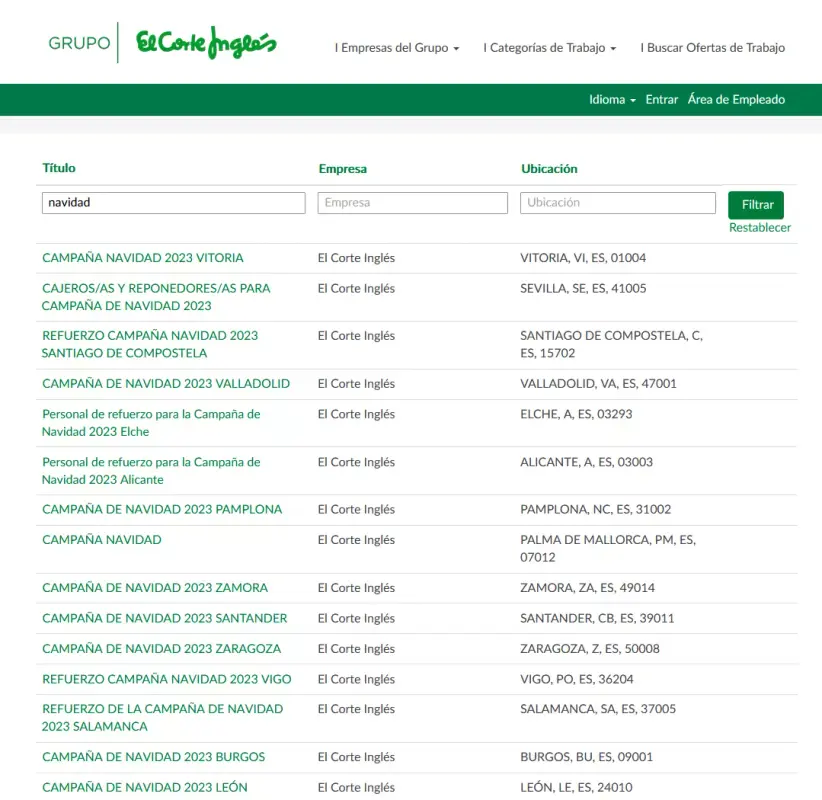This screenshot has width=822, height=800.
Task: Click the Empresa filter input
Action: (x=412, y=203)
